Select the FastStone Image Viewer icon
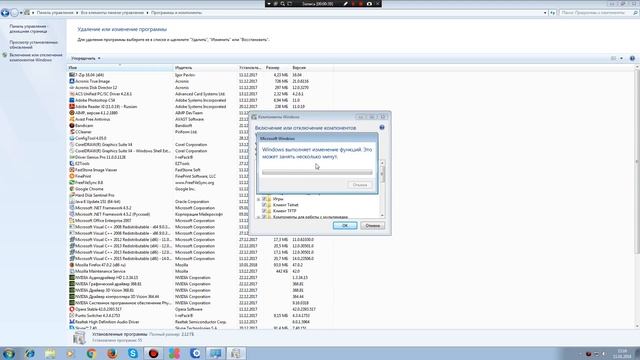The width and height of the screenshot is (640, 360). coord(72,170)
